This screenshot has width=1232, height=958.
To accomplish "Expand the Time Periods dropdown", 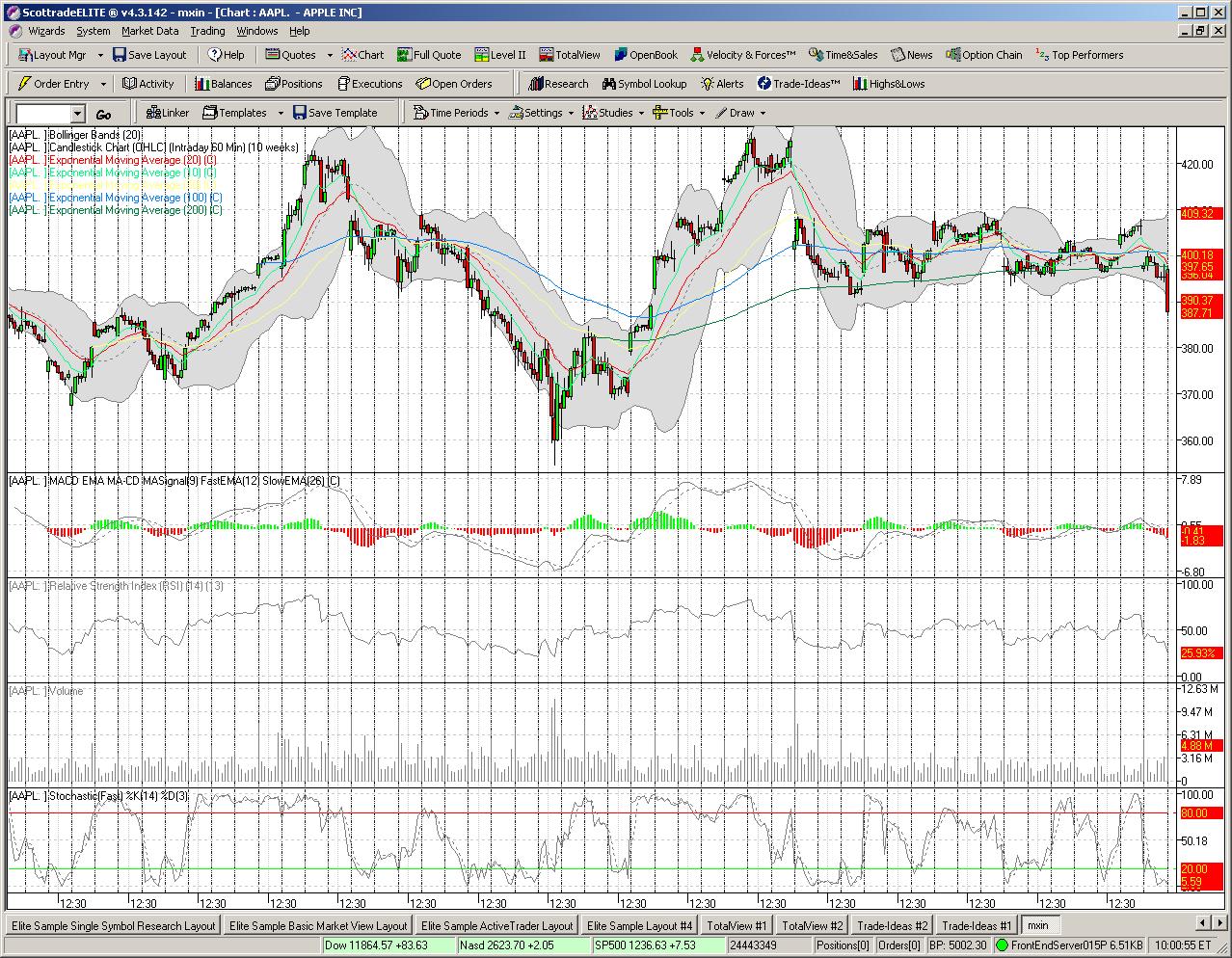I will coord(496,113).
